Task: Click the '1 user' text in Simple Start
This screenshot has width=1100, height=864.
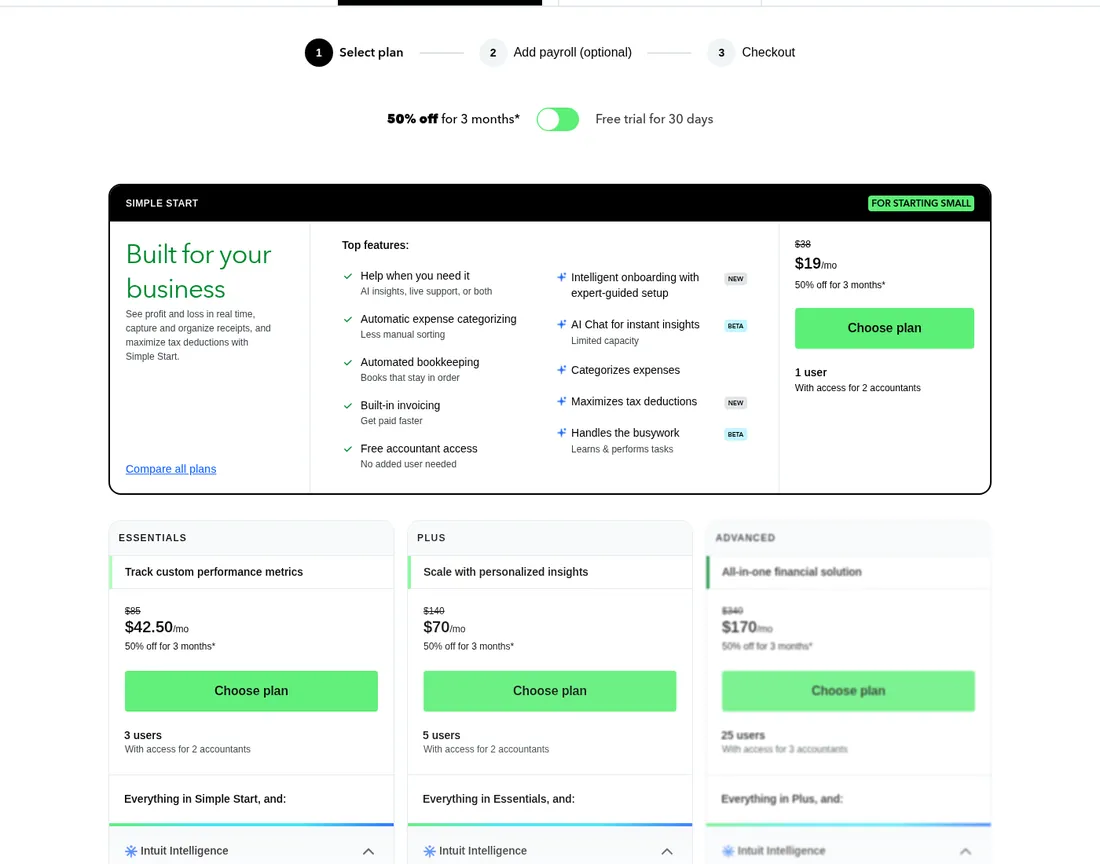Action: [810, 372]
